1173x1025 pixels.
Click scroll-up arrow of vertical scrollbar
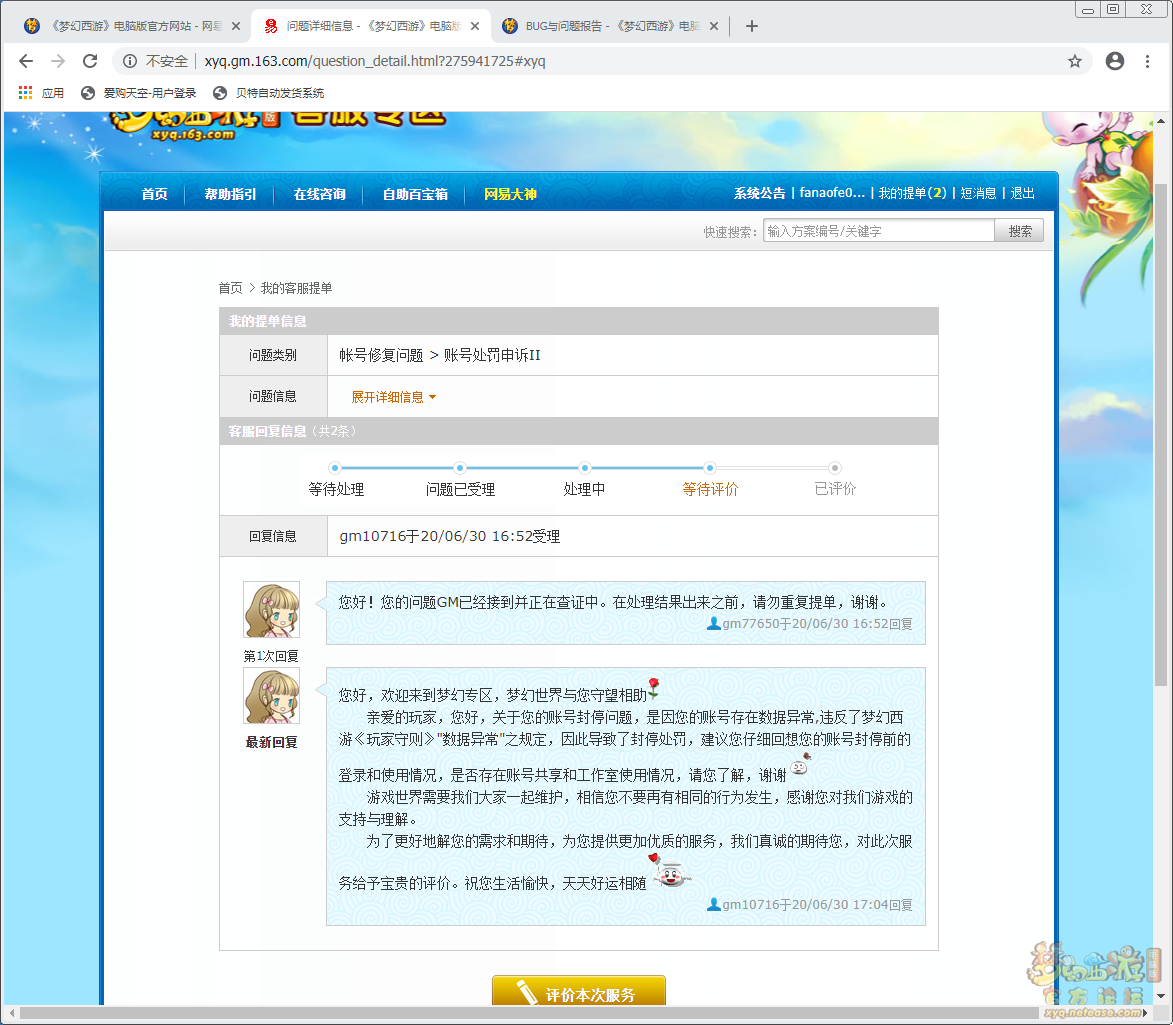tap(1160, 120)
